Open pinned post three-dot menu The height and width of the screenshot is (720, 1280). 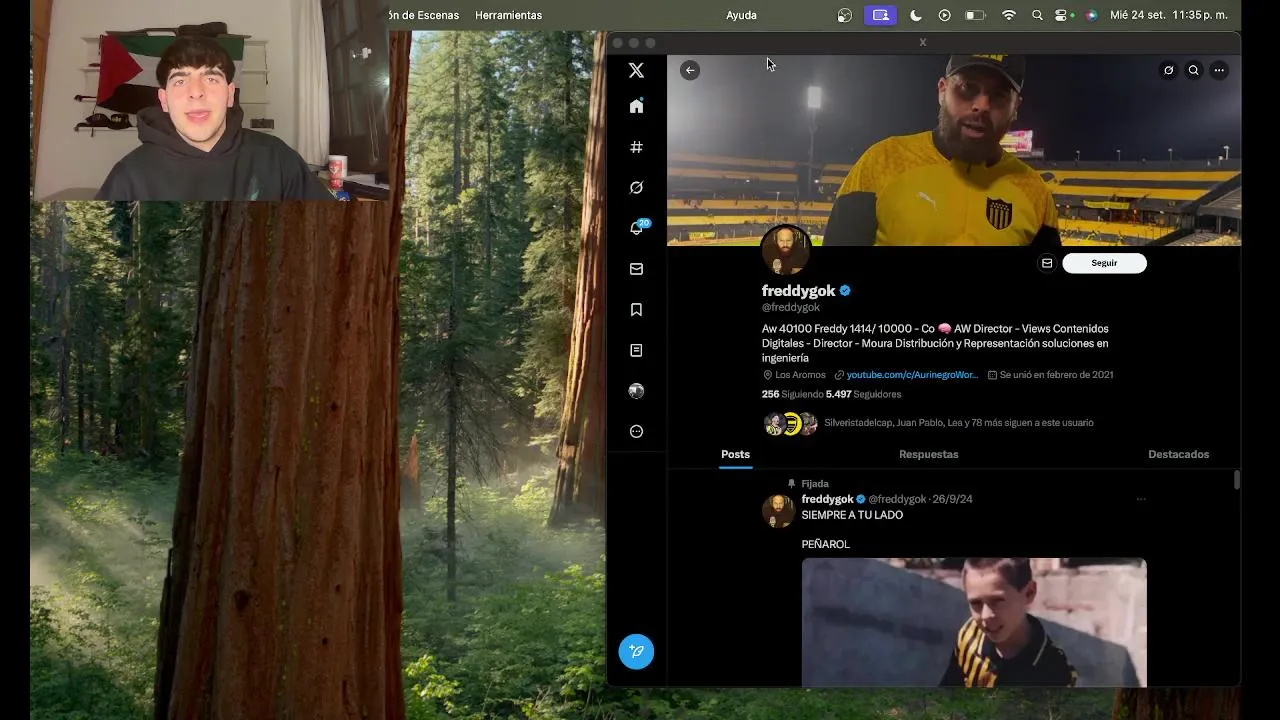tap(1141, 499)
